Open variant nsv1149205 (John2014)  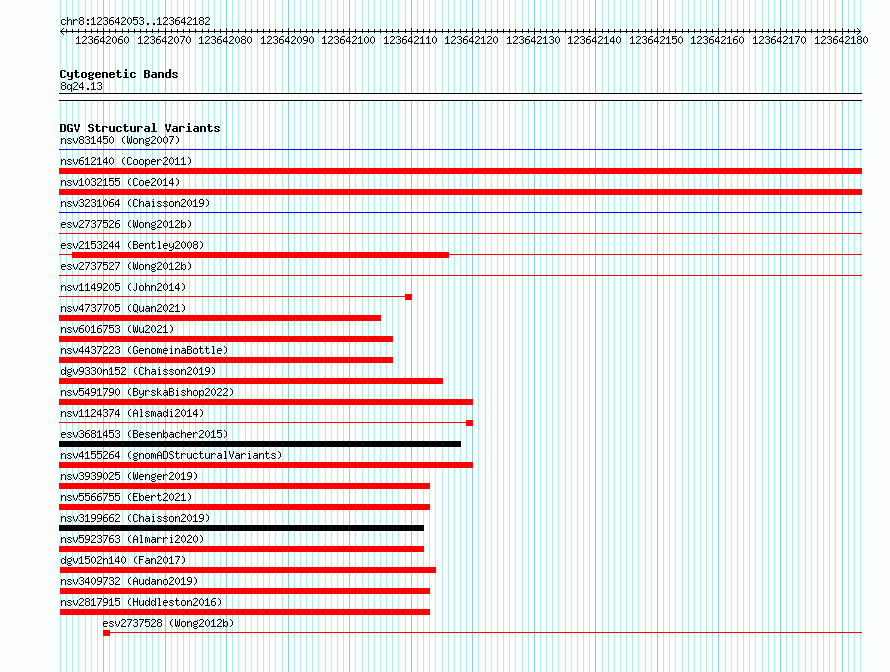[123, 287]
